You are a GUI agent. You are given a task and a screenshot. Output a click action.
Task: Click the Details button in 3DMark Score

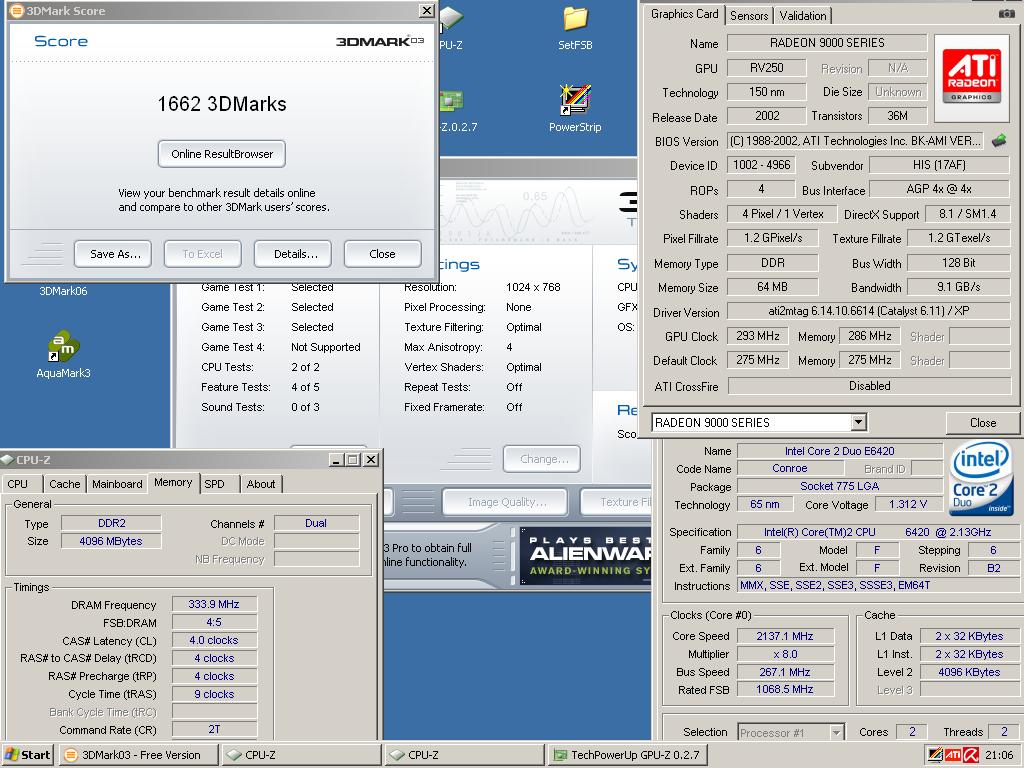[295, 254]
